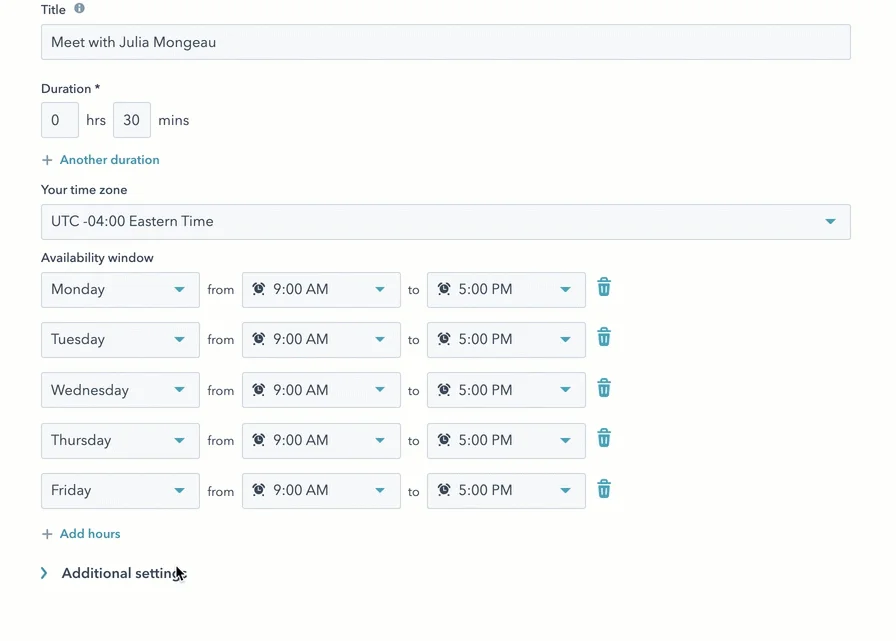Viewport: 896px width, 641px height.
Task: Change Tuesday start time 9:00 AM
Action: [x=321, y=339]
